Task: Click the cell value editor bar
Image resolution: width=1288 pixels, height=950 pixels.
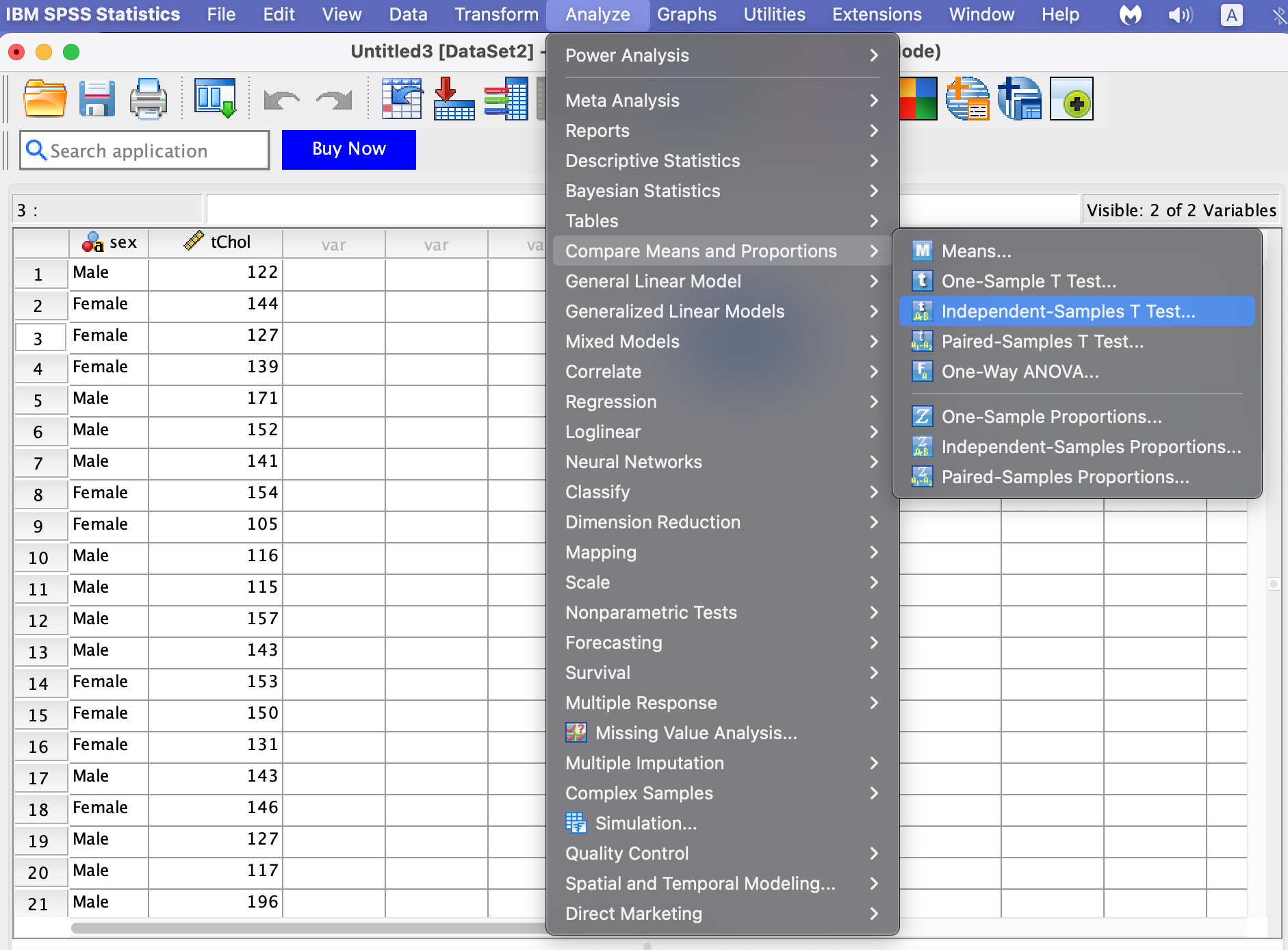Action: coord(376,209)
